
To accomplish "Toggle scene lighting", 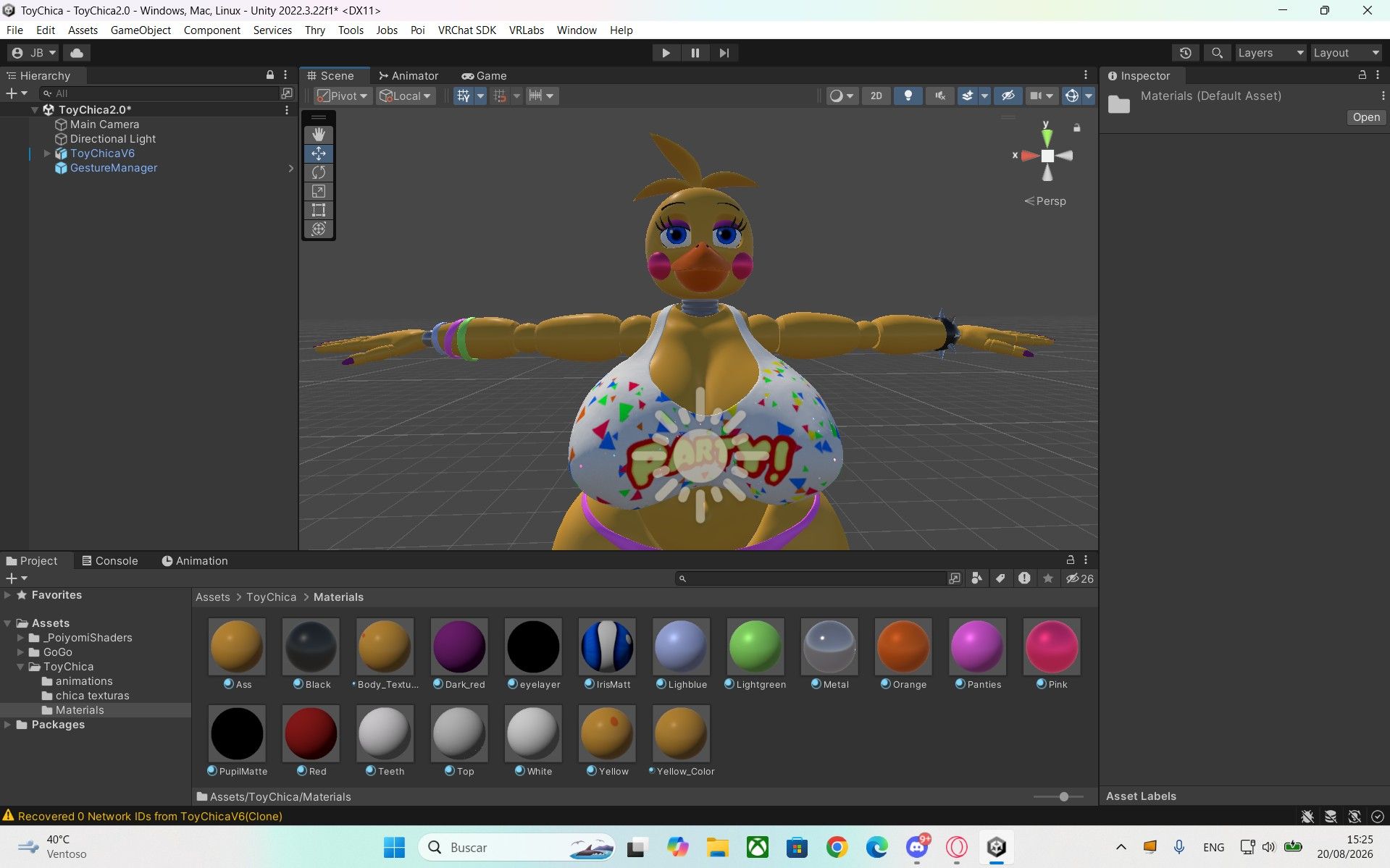I will click(x=908, y=96).
